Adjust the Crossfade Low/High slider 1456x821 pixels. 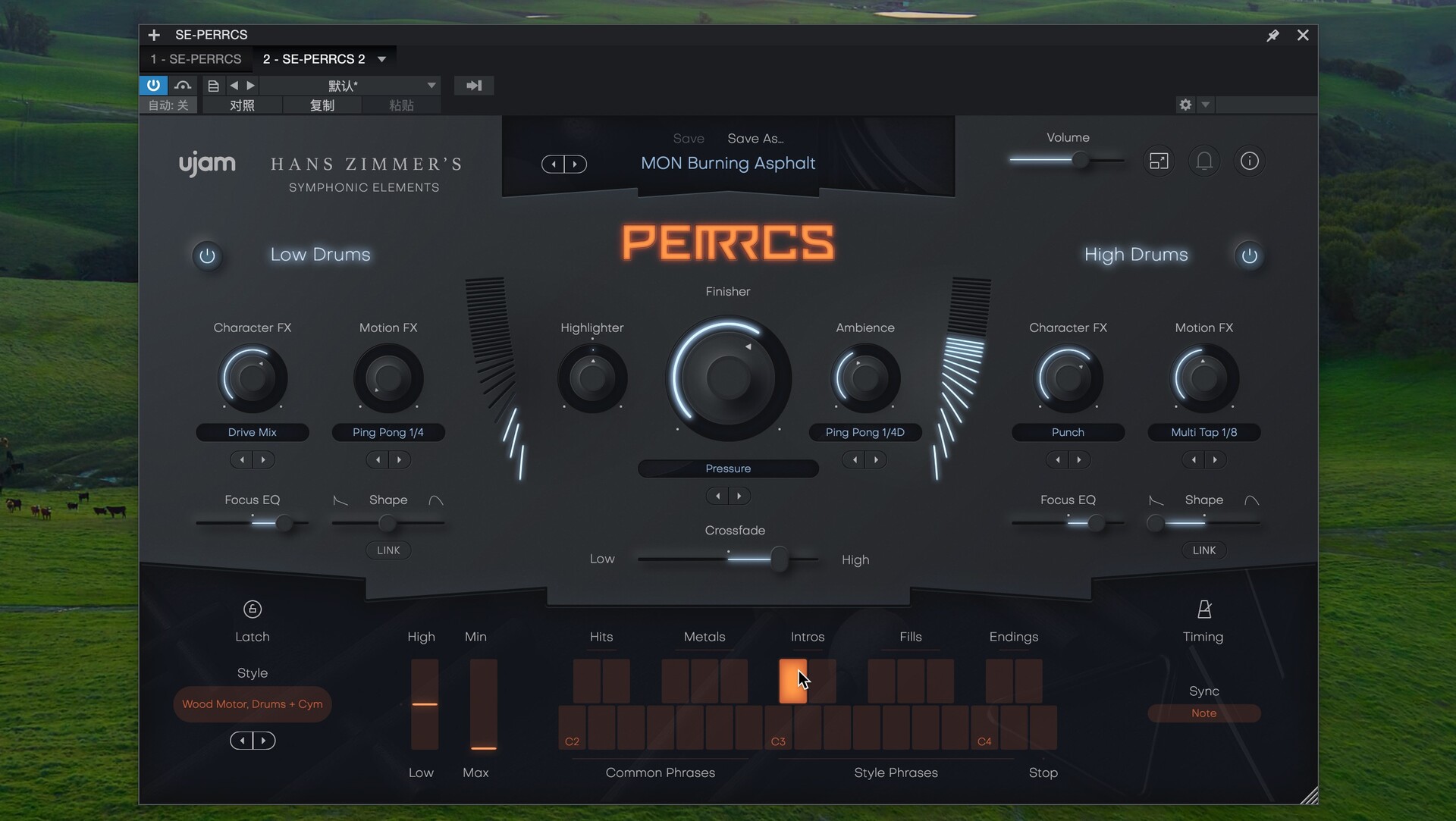728,559
